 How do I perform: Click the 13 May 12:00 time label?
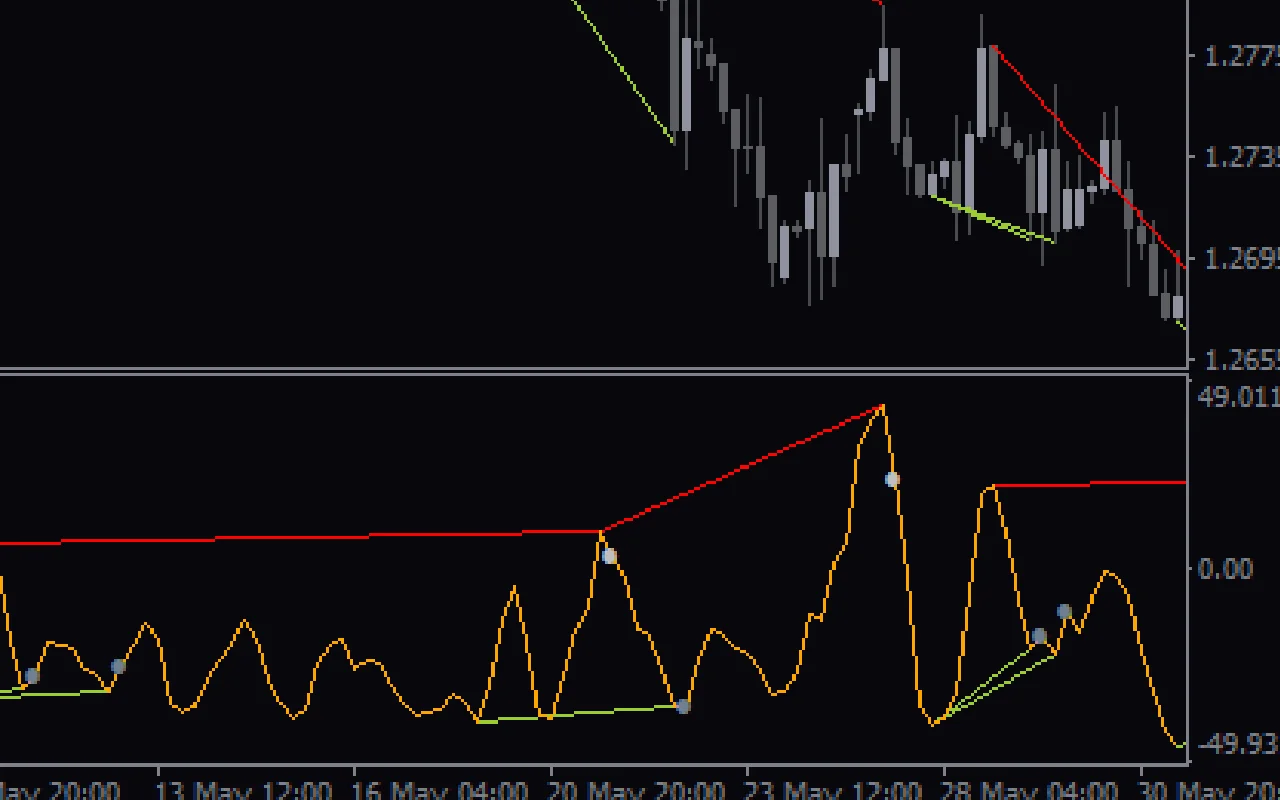(244, 790)
